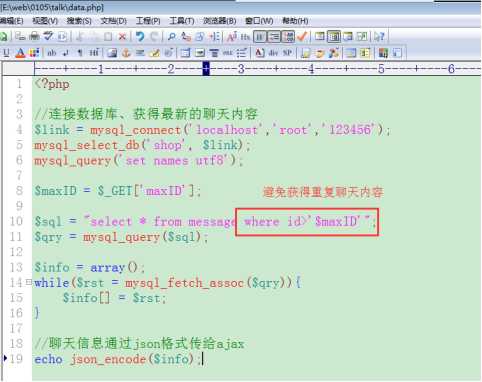482x382 pixels.
Task: Click the line 18 comment ending 'ajax'
Action: (x=139, y=343)
